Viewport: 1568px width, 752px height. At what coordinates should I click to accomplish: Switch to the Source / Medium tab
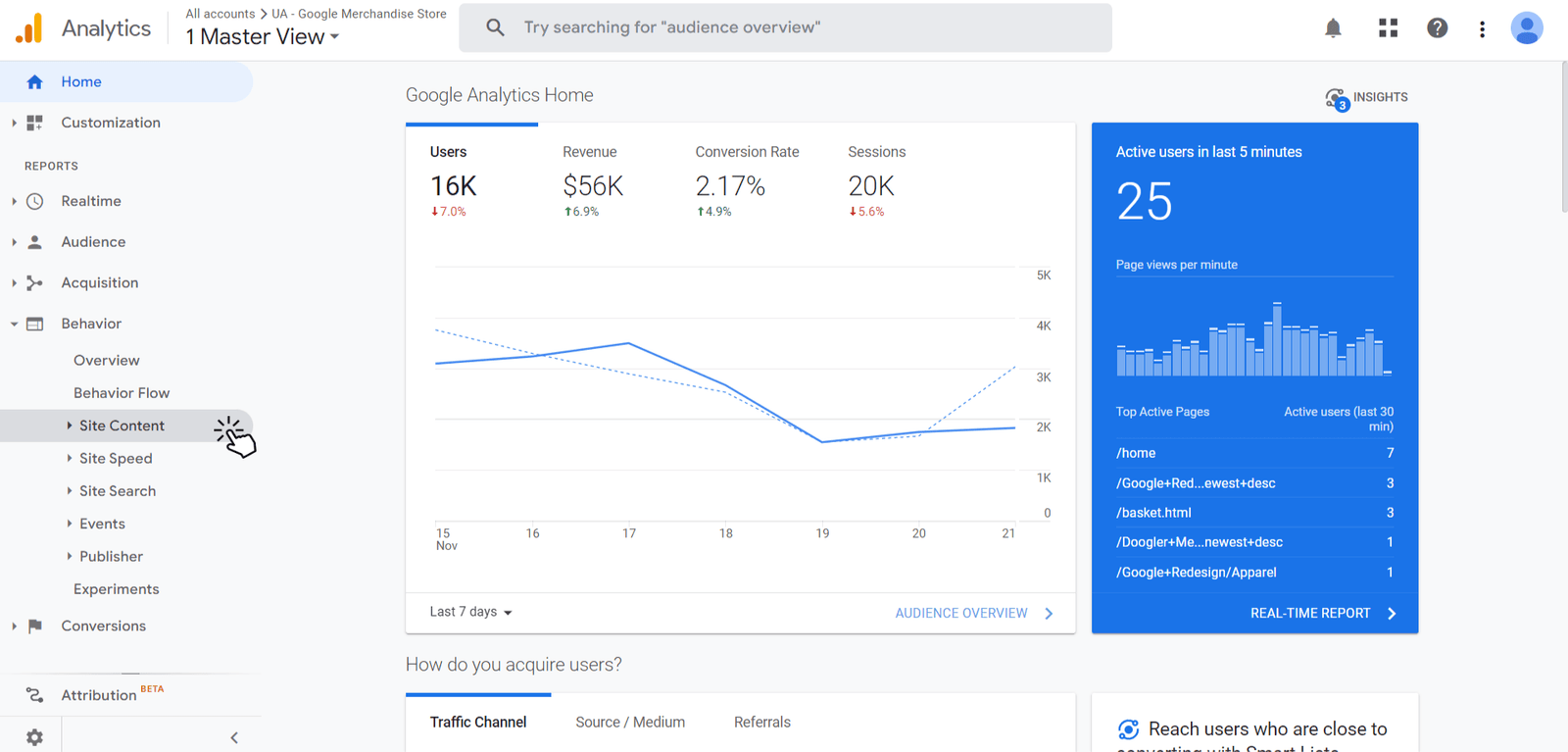pyautogui.click(x=630, y=723)
